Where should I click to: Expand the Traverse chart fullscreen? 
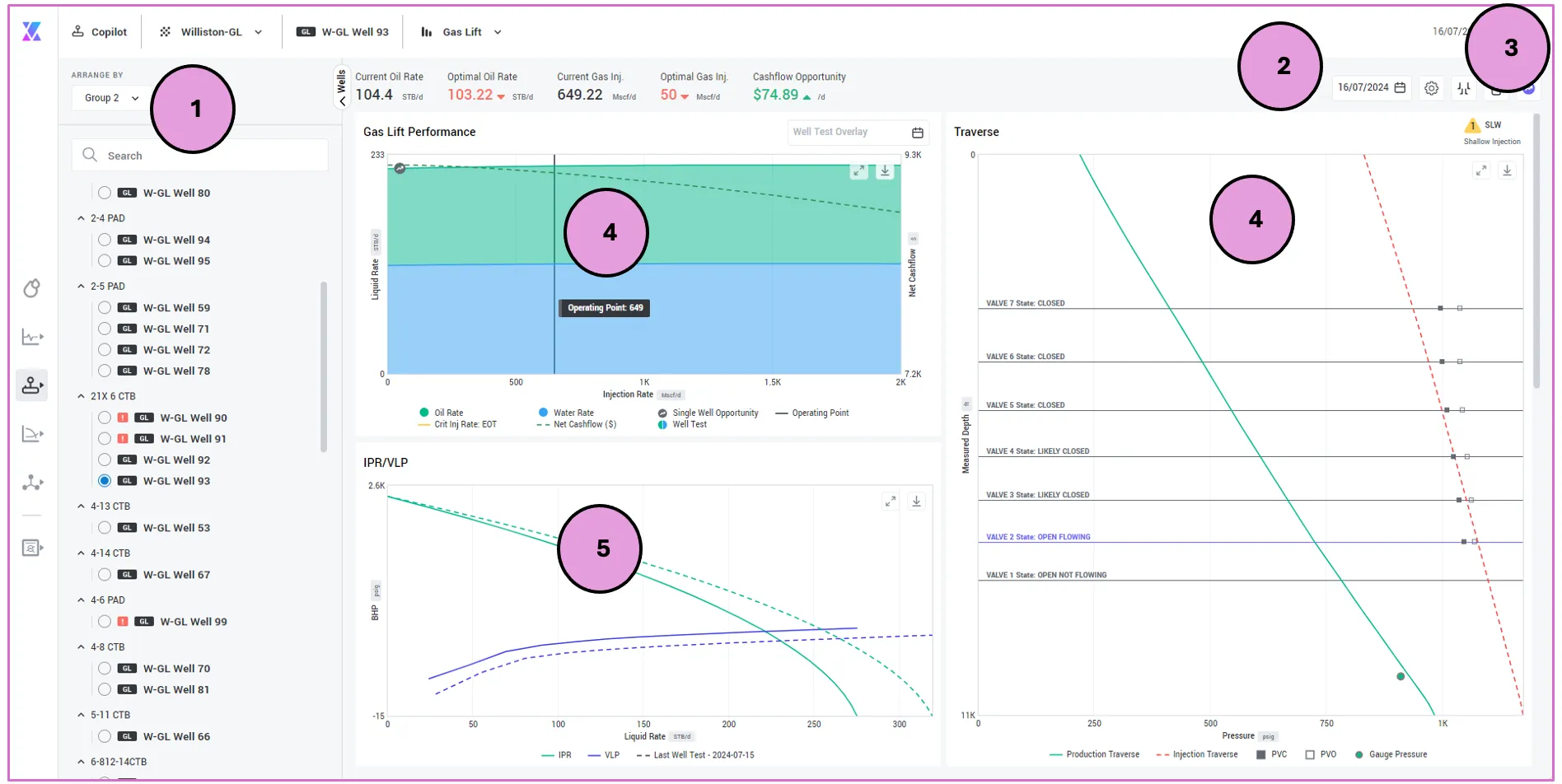point(1481,170)
